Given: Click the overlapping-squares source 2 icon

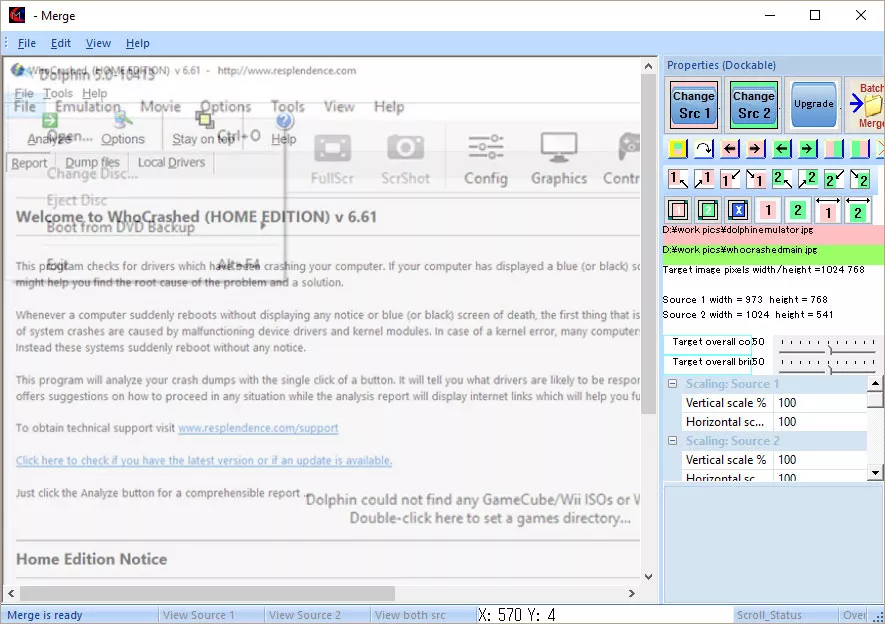Looking at the screenshot, I should click(x=708, y=210).
